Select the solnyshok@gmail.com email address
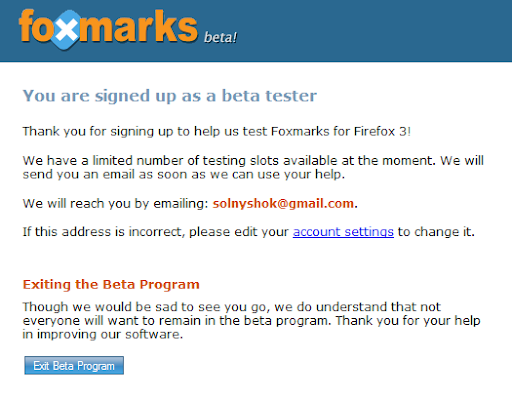Image resolution: width=512 pixels, height=401 pixels. click(x=283, y=203)
